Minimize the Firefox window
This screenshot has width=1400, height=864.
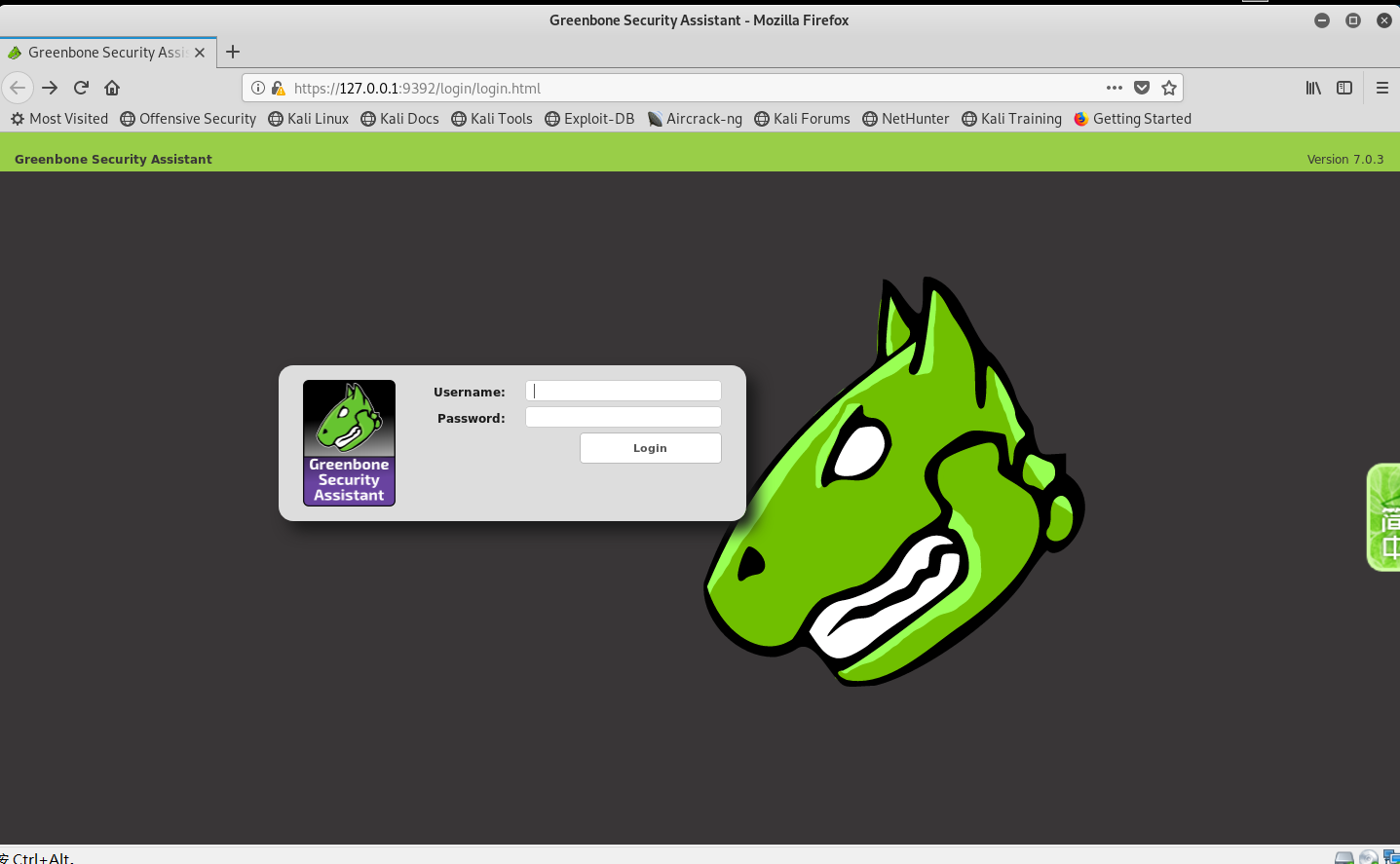[1322, 19]
